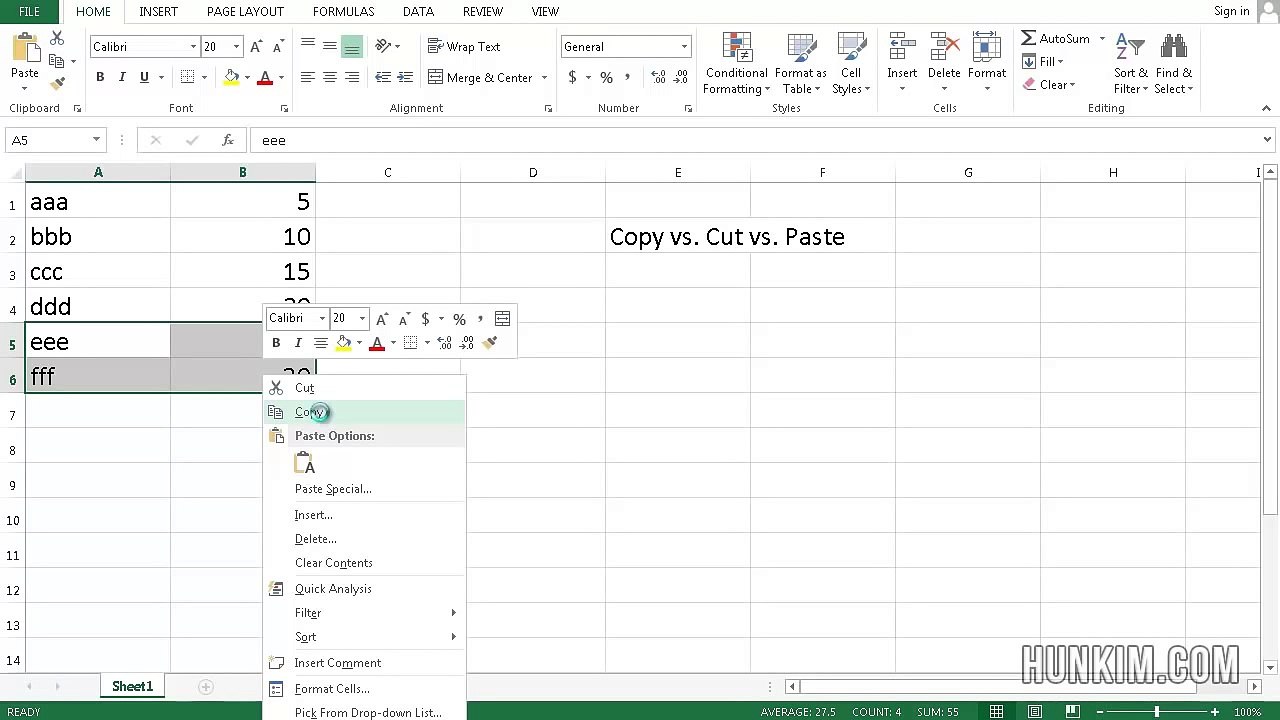
Task: Click the formula bar input showing eee
Action: click(755, 140)
